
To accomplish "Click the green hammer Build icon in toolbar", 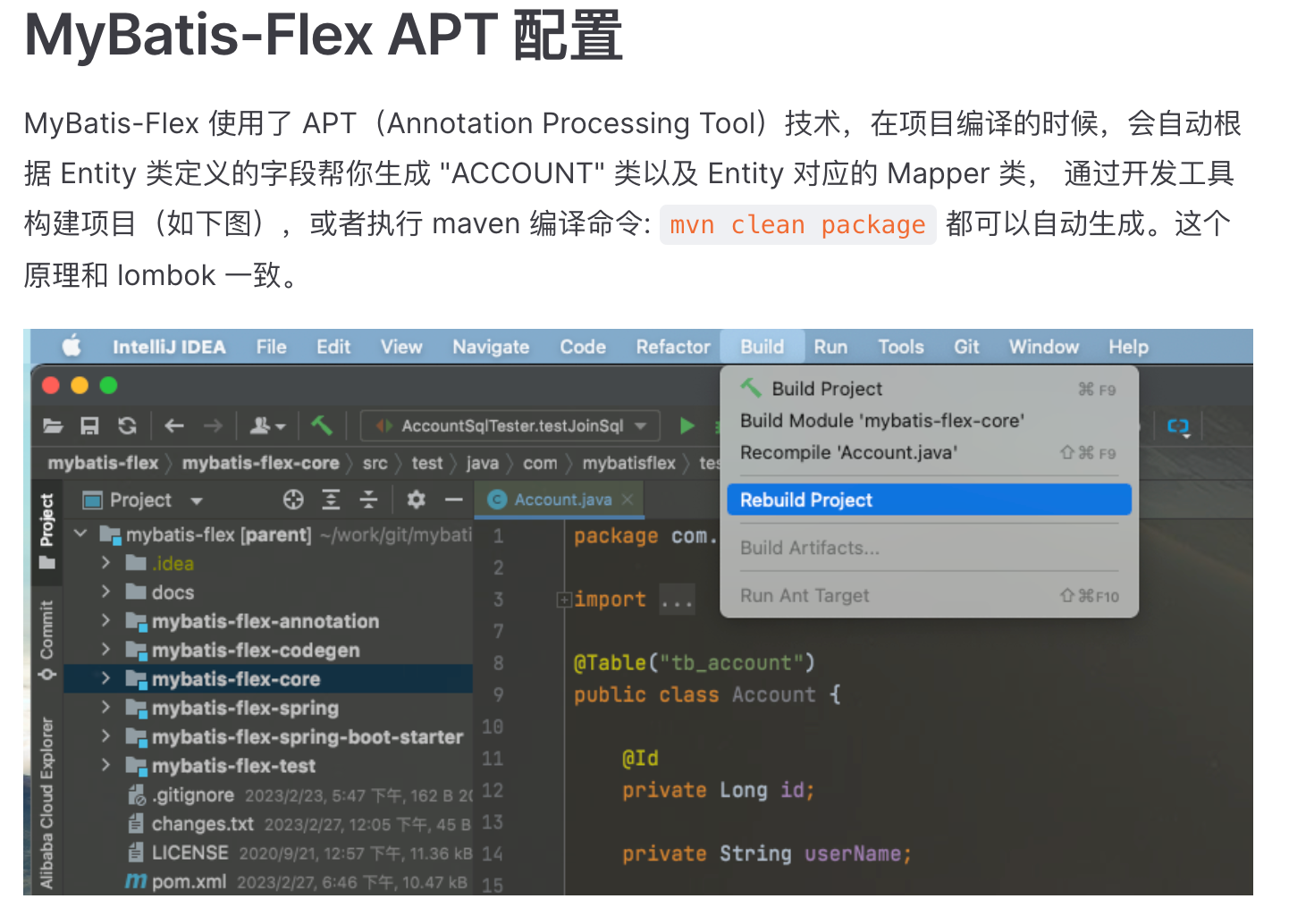I will (x=322, y=426).
